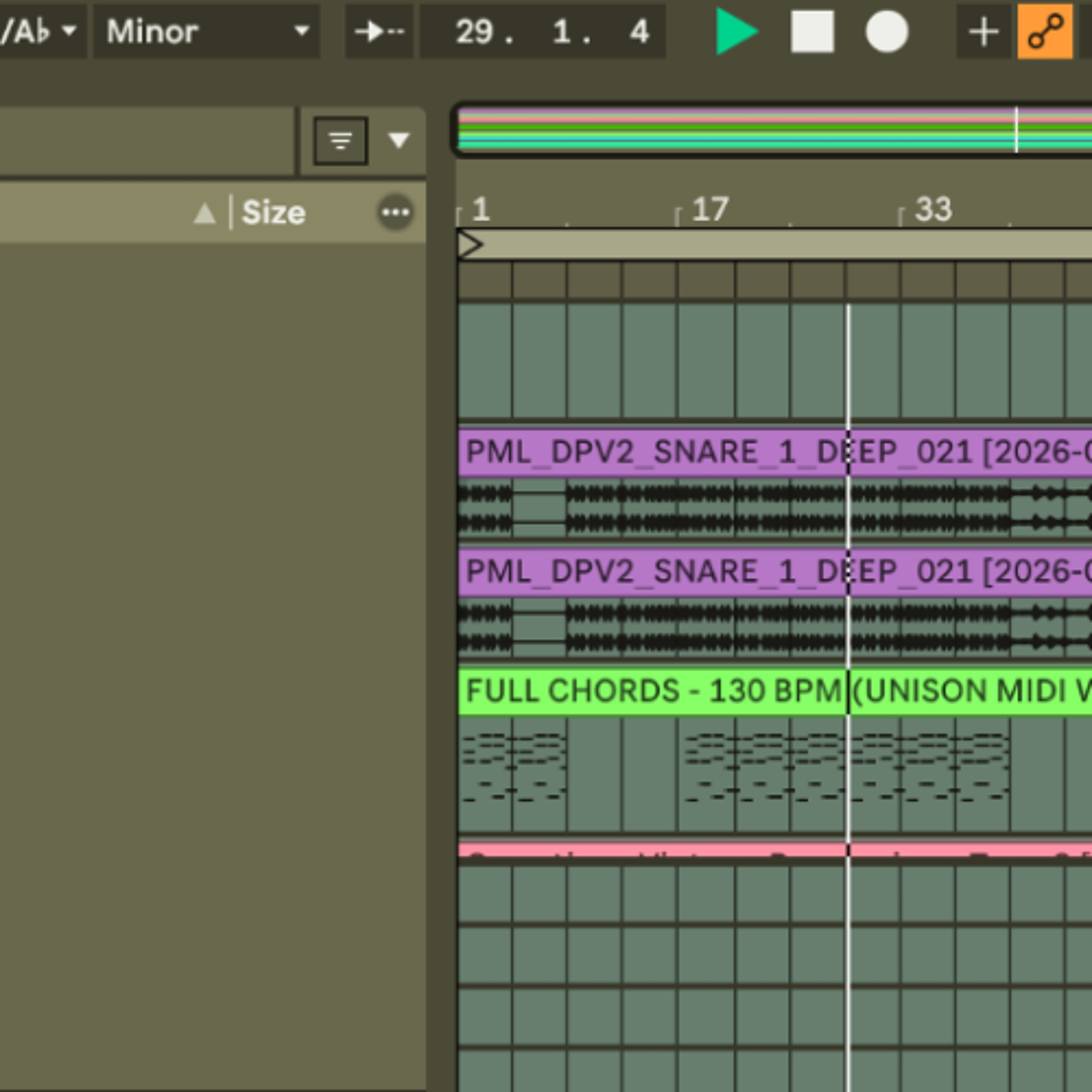The width and height of the screenshot is (1092, 1092).
Task: Expand the triangle next to filter button
Action: [x=399, y=140]
